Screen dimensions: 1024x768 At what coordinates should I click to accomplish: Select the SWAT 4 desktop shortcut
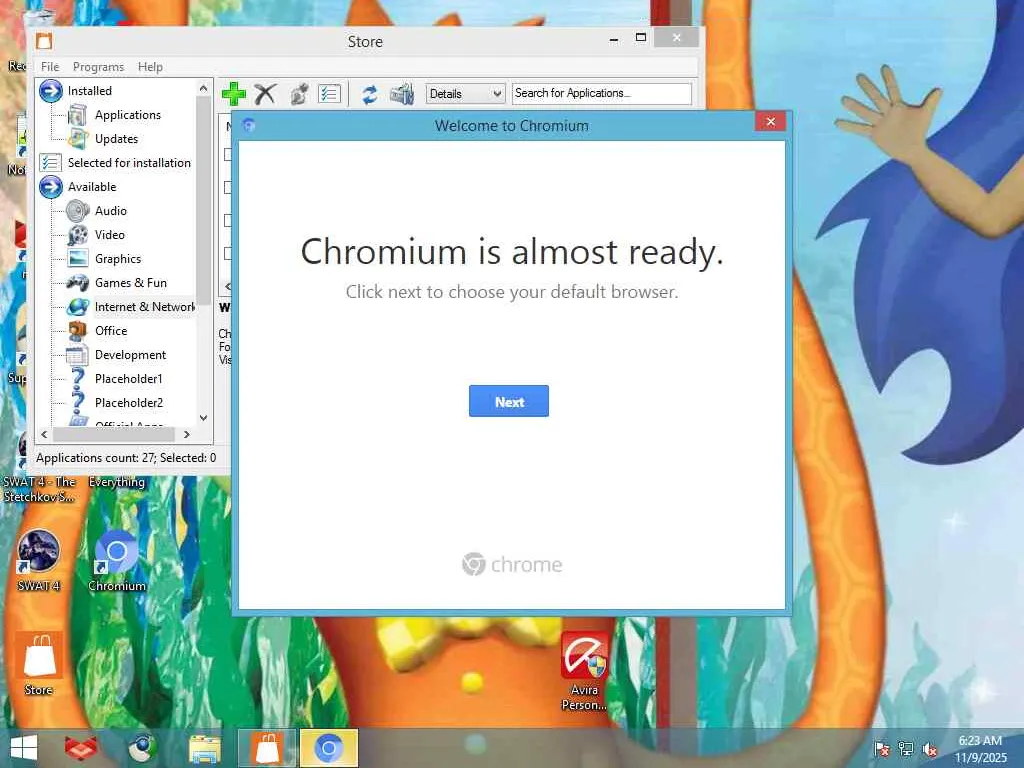pos(39,560)
